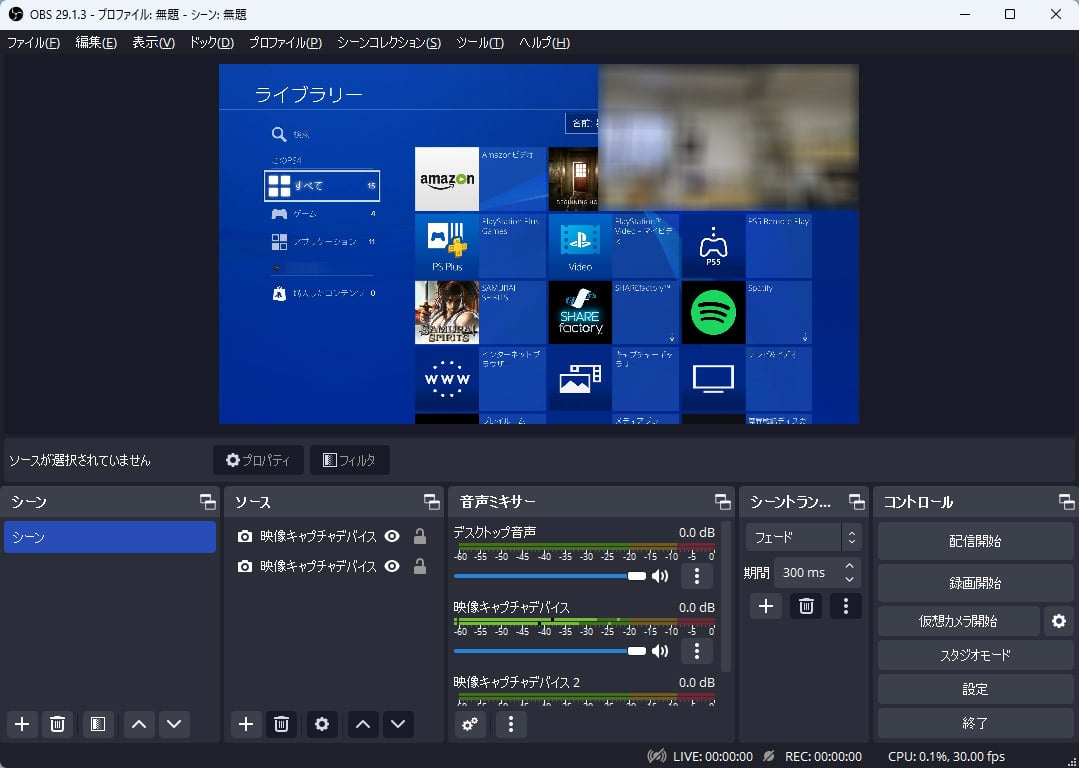1079x768 pixels.
Task: Open virtual camera settings gear
Action: point(1058,621)
